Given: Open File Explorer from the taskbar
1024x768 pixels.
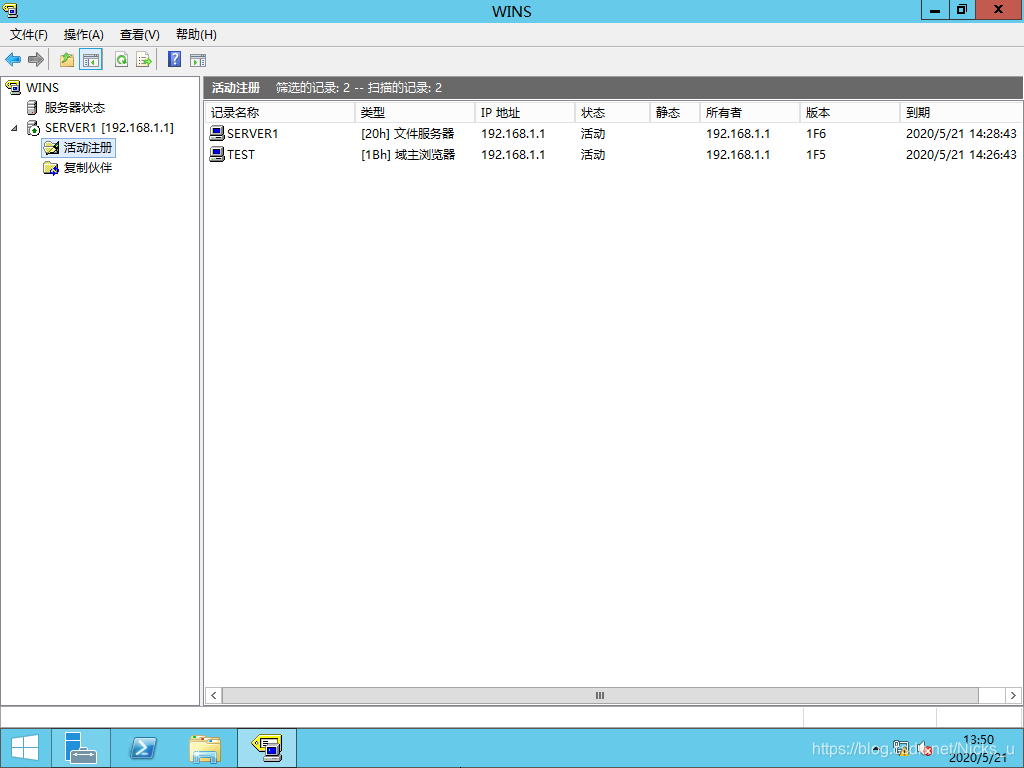Looking at the screenshot, I should (204, 748).
